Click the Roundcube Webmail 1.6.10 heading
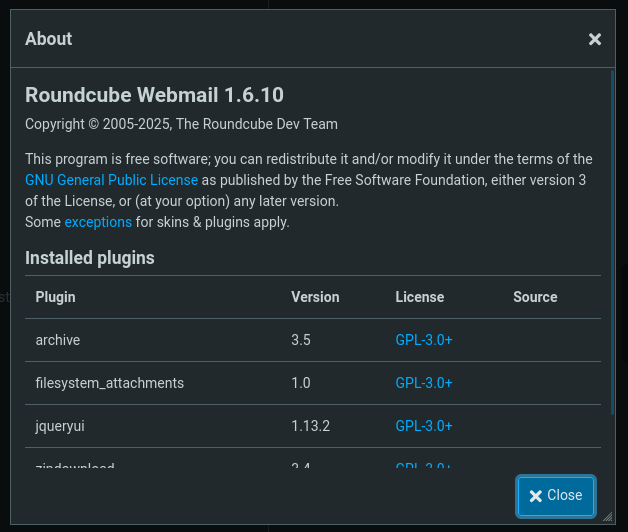 (154, 95)
